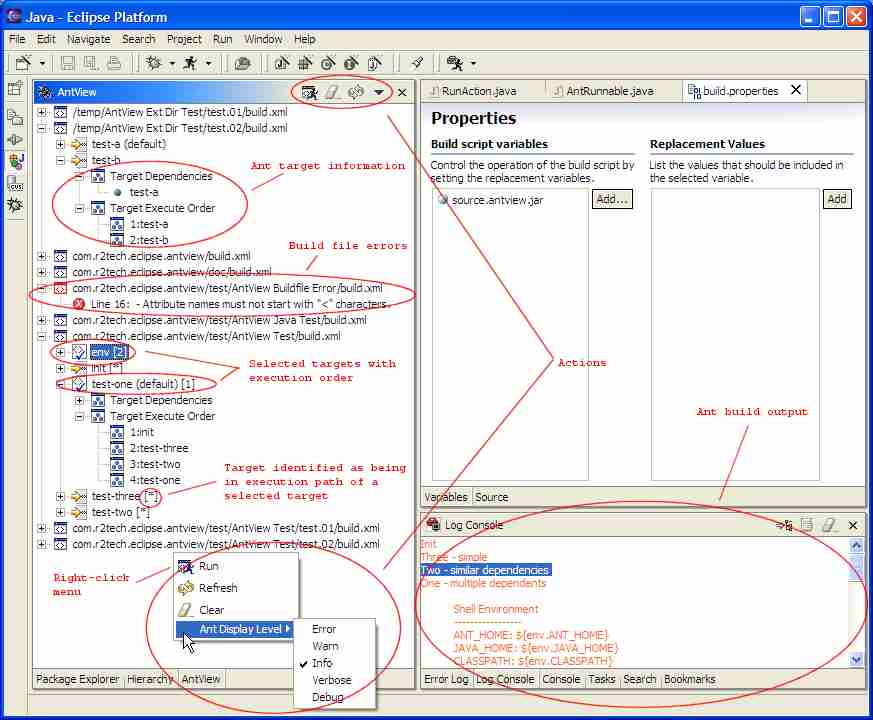The width and height of the screenshot is (873, 720).
Task: Click the Debug bug icon in main toolbar
Action: (x=154, y=63)
